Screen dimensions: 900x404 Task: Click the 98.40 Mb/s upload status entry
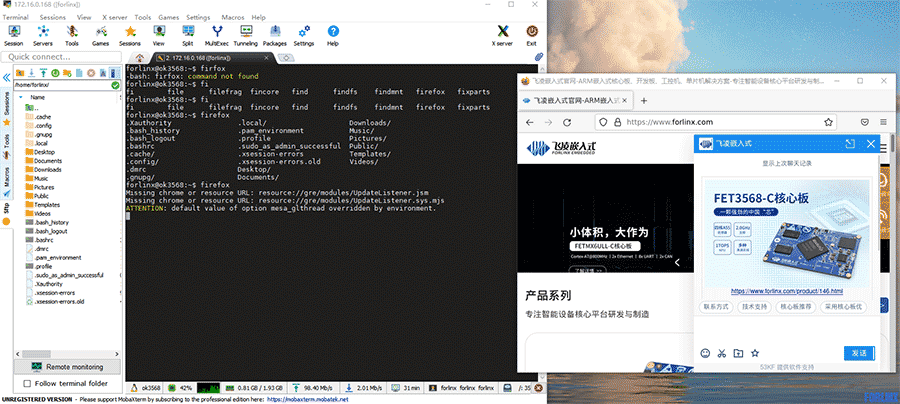click(312, 388)
